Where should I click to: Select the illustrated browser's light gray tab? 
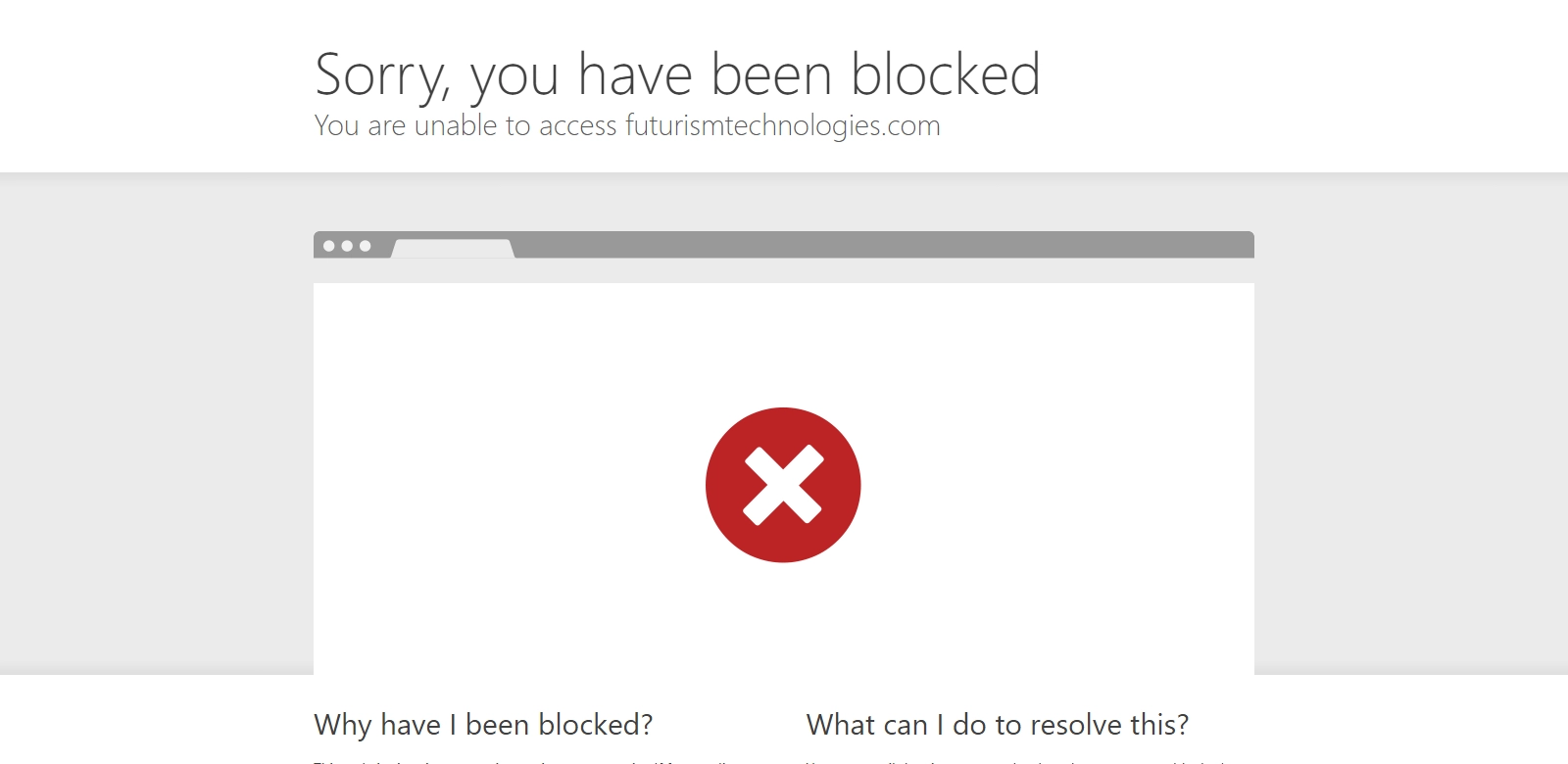coord(453,248)
